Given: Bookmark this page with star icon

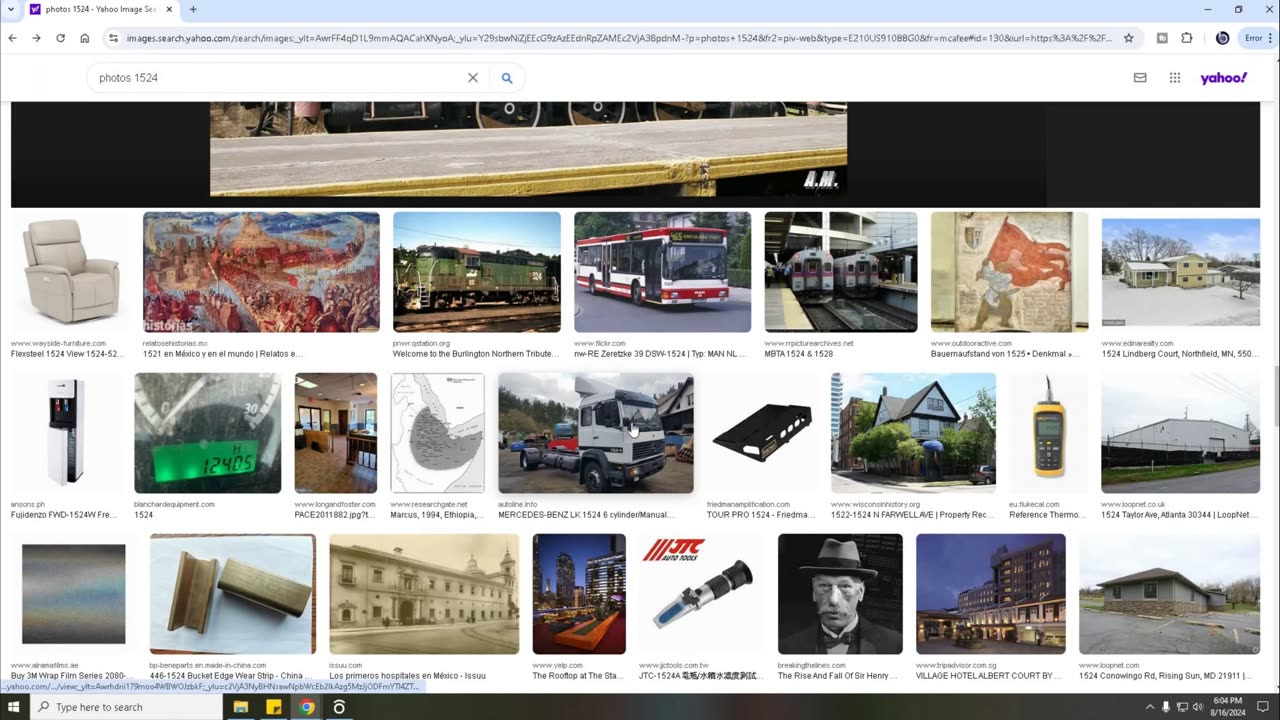Looking at the screenshot, I should click(x=1129, y=38).
